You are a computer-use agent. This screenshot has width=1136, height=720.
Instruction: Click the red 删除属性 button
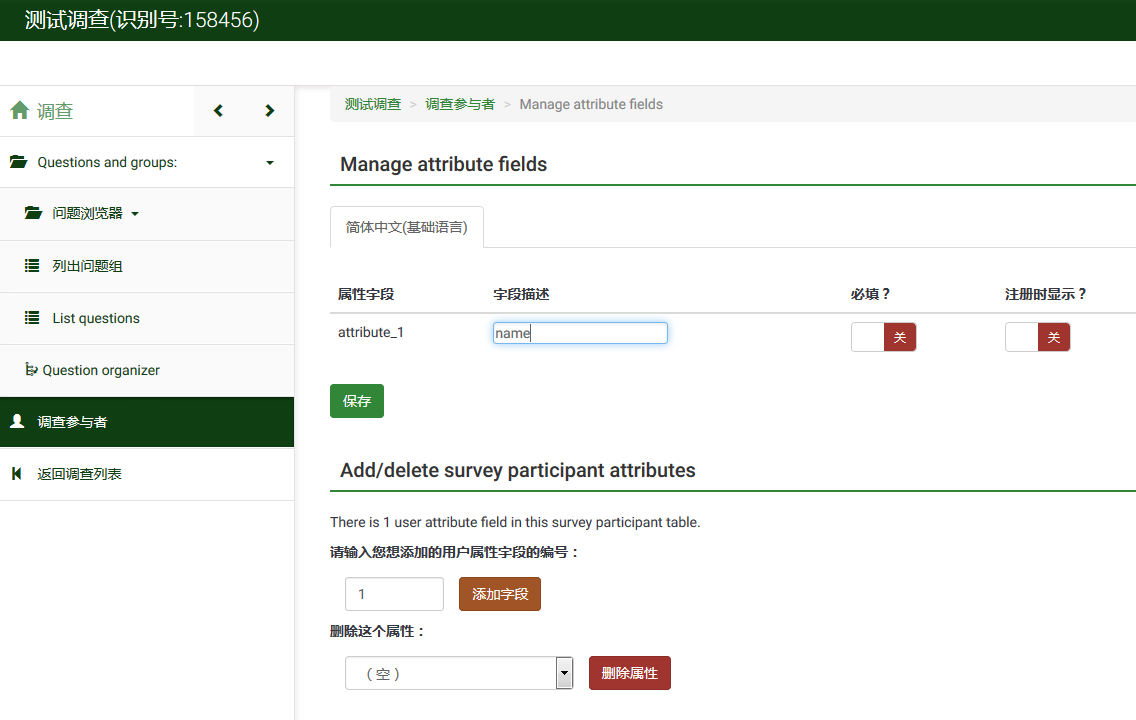coord(630,673)
